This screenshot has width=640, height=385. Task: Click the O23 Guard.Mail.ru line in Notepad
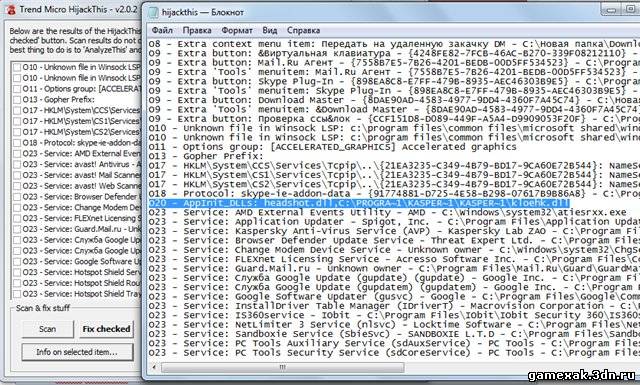394,269
